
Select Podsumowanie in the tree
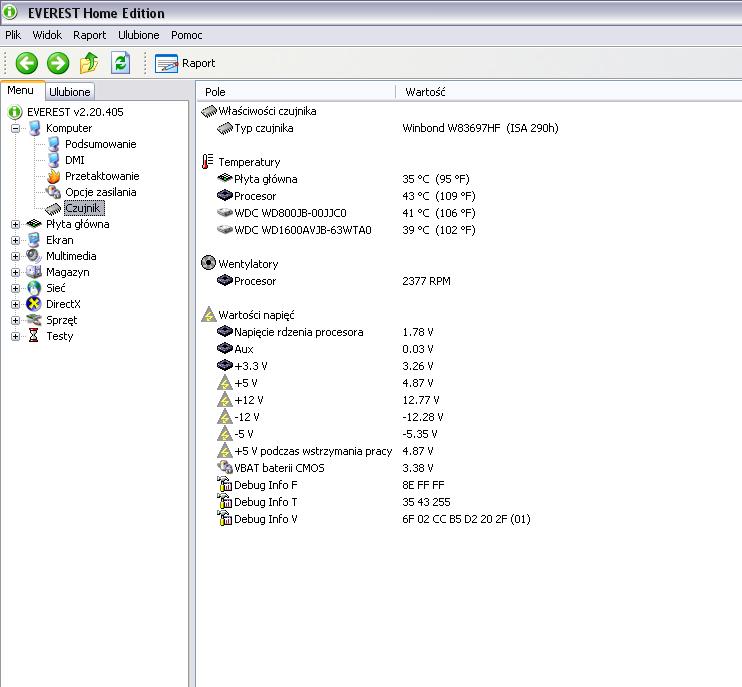(x=100, y=144)
